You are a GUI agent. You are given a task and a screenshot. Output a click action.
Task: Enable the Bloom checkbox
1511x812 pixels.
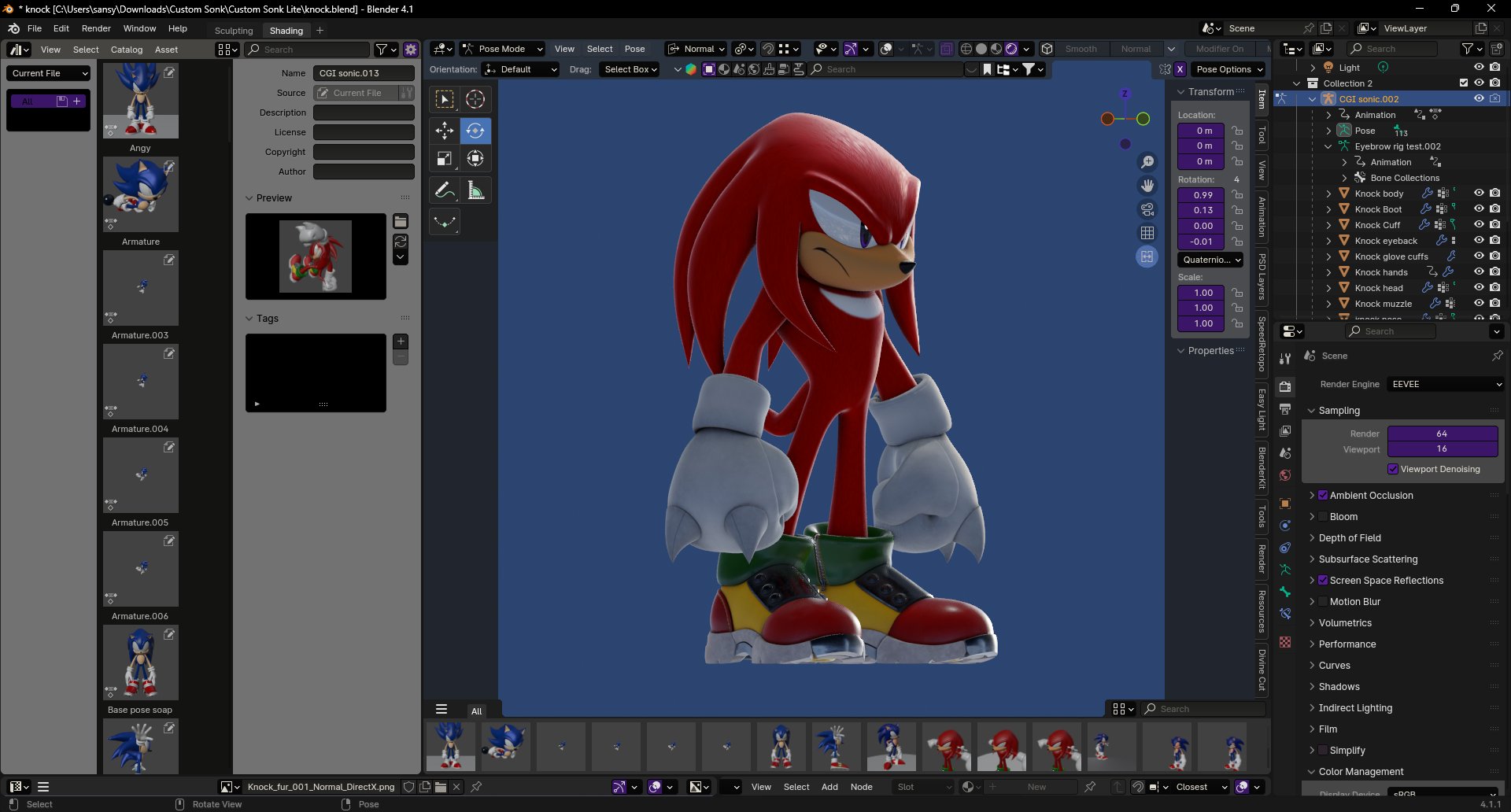click(x=1323, y=517)
